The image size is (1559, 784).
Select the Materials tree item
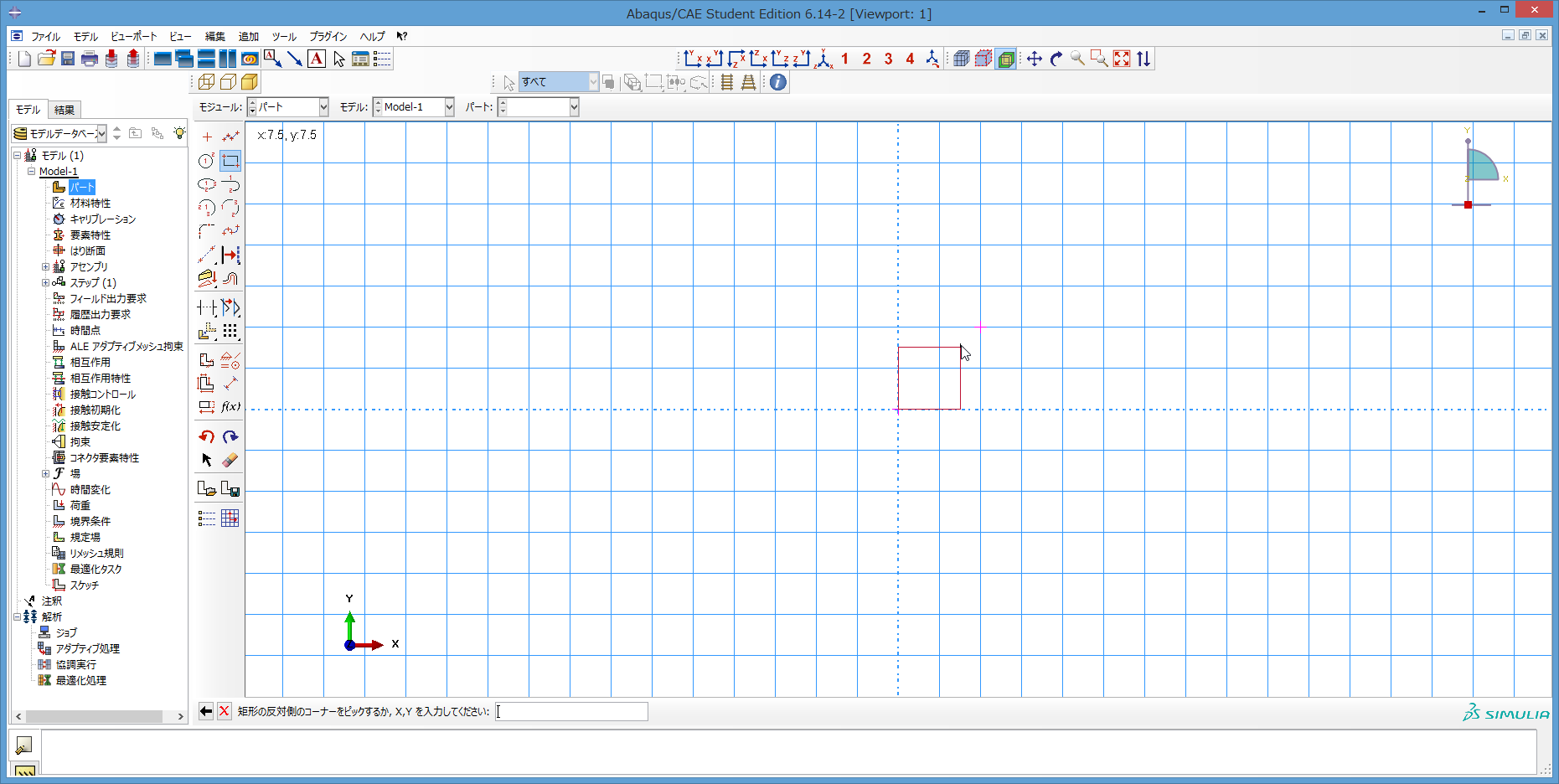tap(90, 204)
